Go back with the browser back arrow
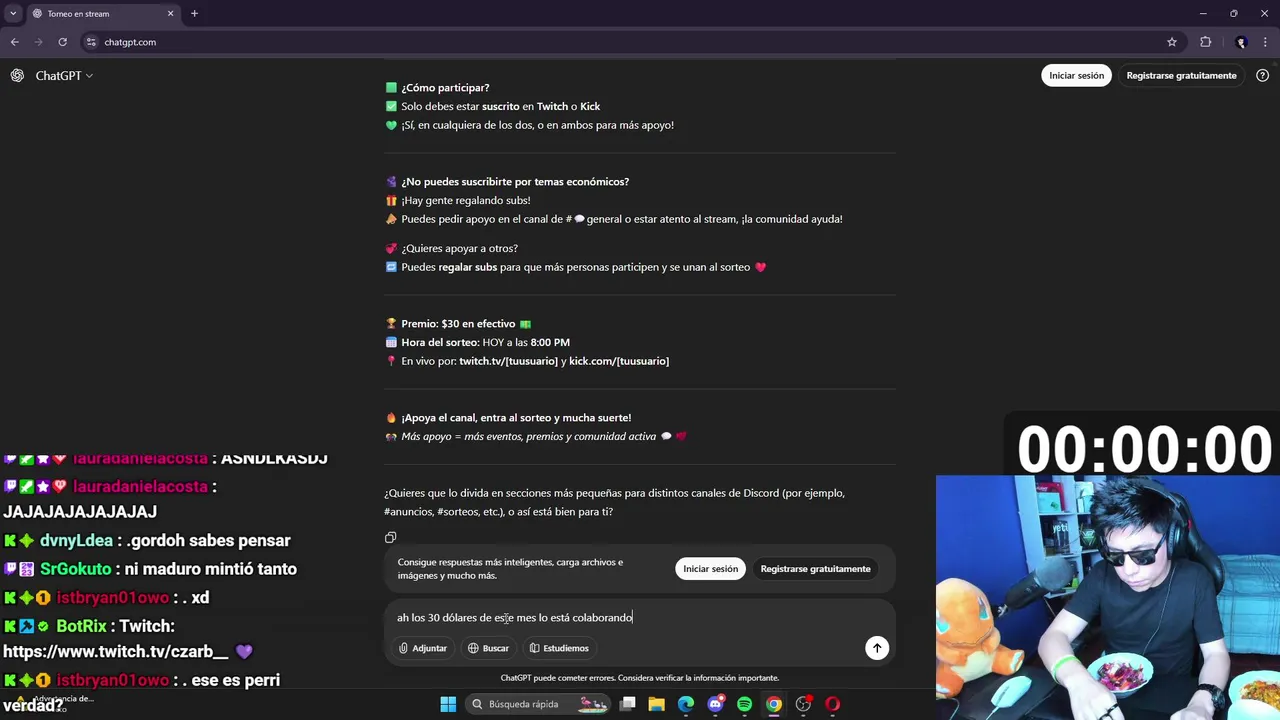The height and width of the screenshot is (720, 1280). [x=14, y=42]
